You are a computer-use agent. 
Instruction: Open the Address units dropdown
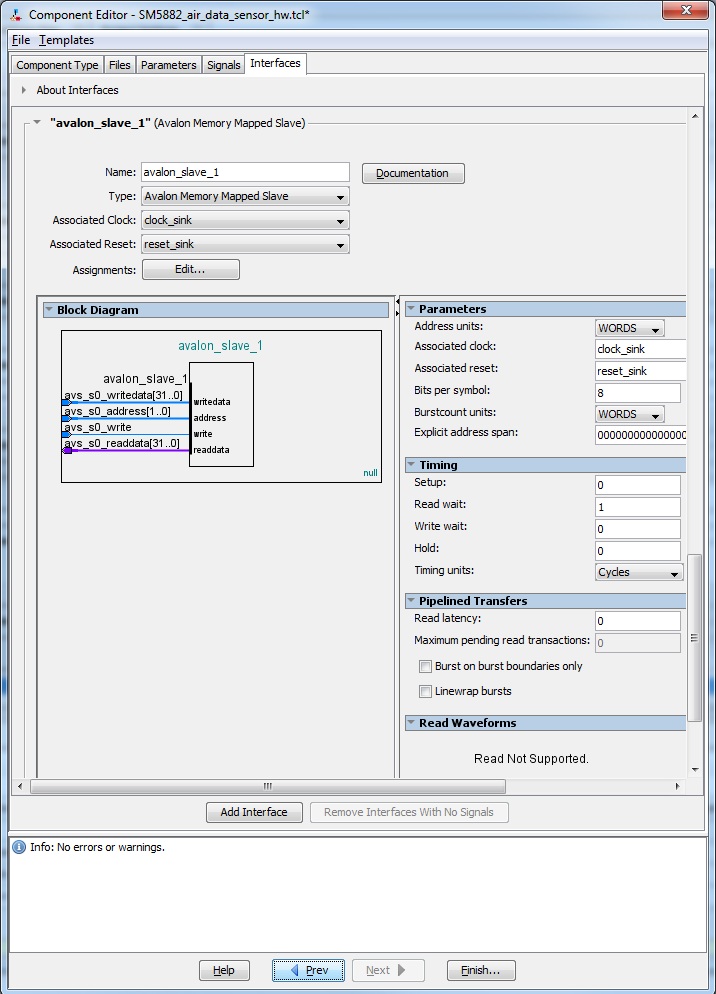(629, 328)
